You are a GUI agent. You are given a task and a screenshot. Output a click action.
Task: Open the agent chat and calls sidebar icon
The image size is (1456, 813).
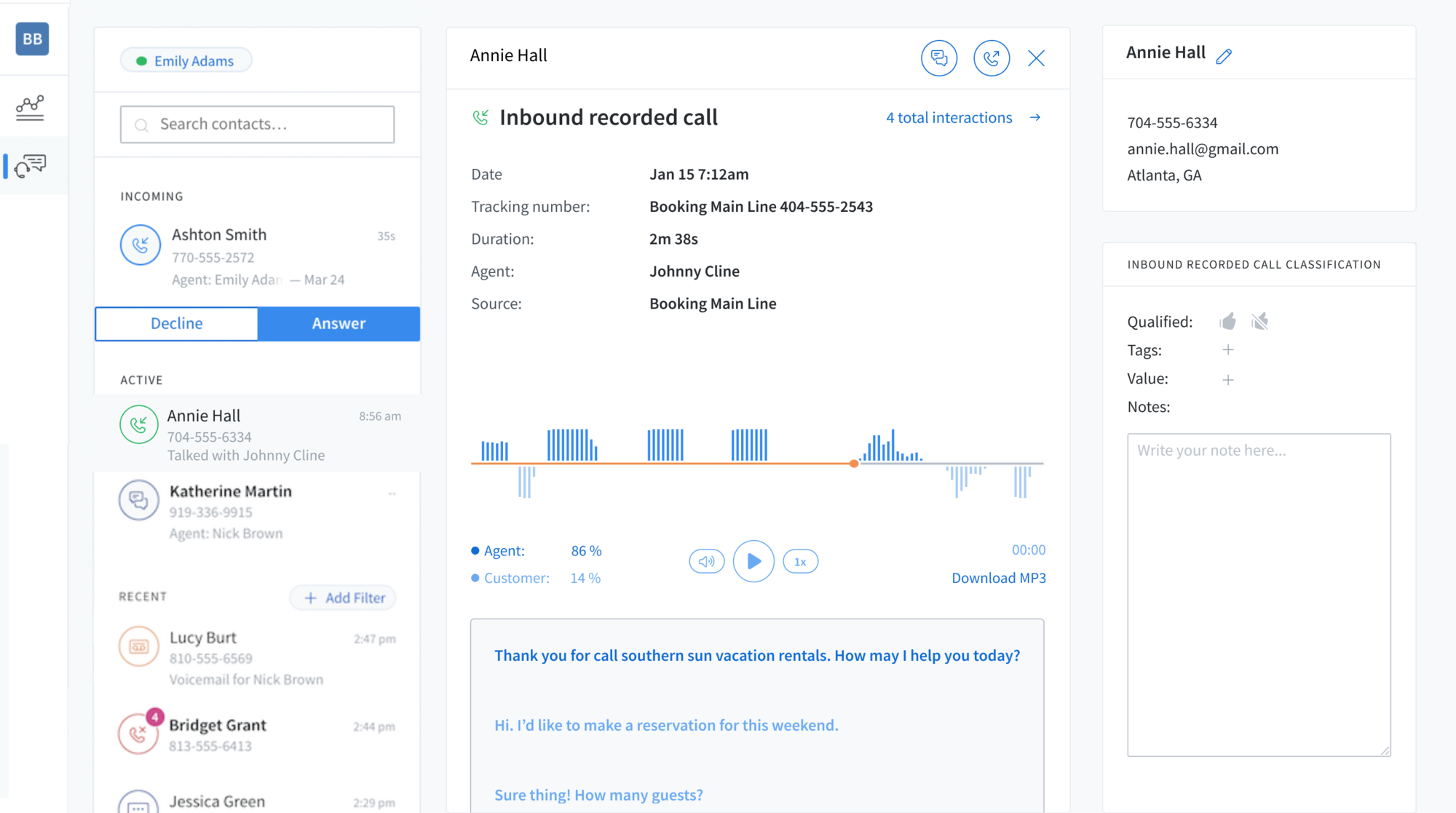[x=30, y=166]
